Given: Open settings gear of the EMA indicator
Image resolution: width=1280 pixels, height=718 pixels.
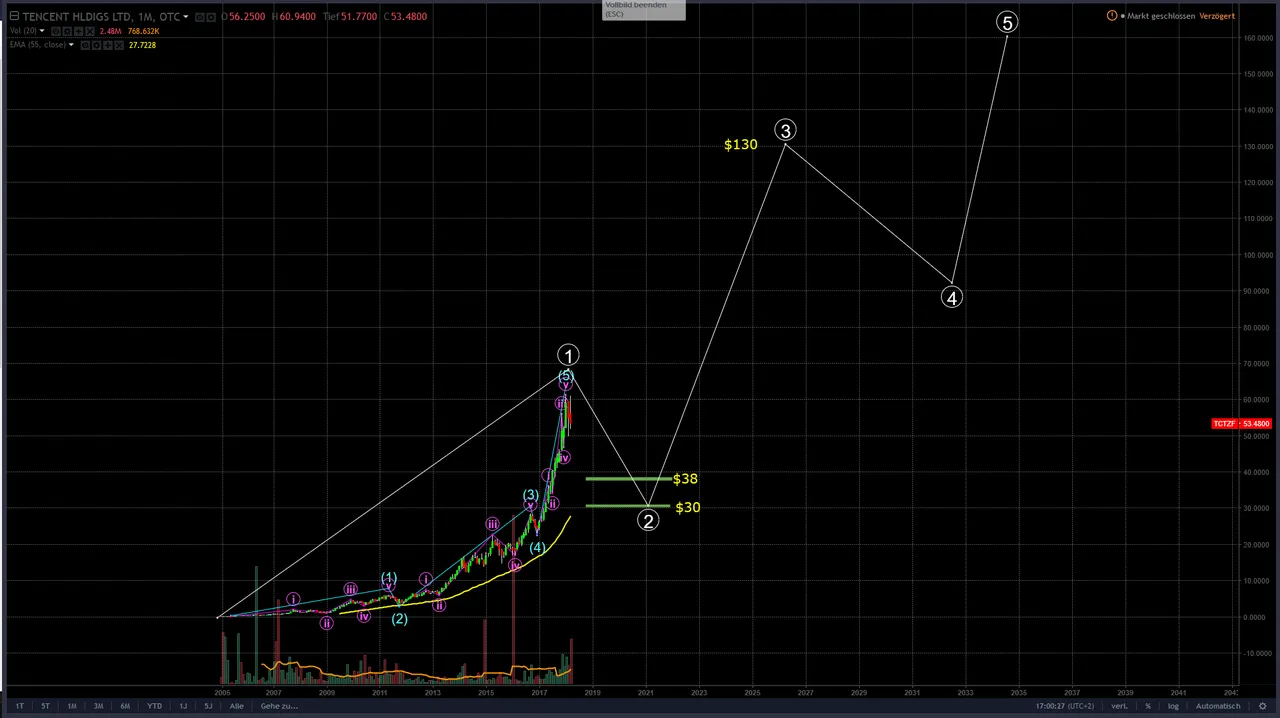Looking at the screenshot, I should 96,45.
